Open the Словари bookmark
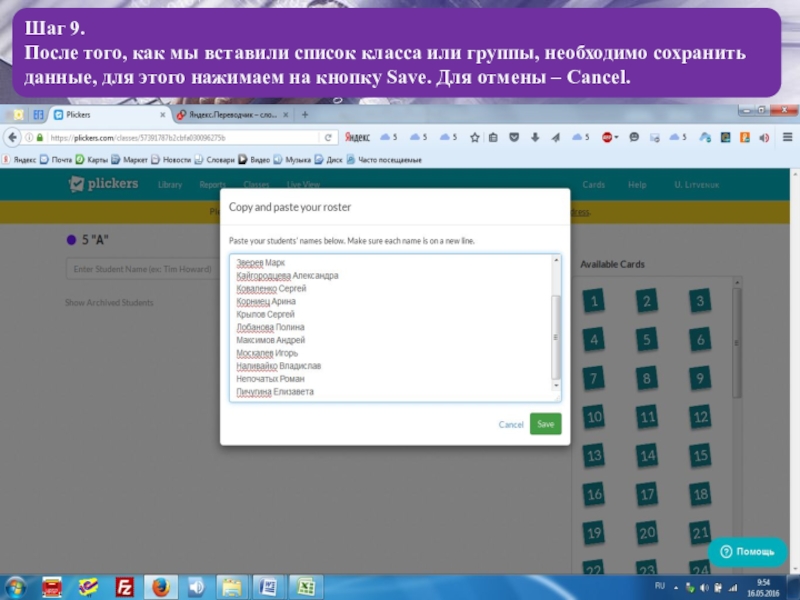The width and height of the screenshot is (800, 600). [214, 160]
